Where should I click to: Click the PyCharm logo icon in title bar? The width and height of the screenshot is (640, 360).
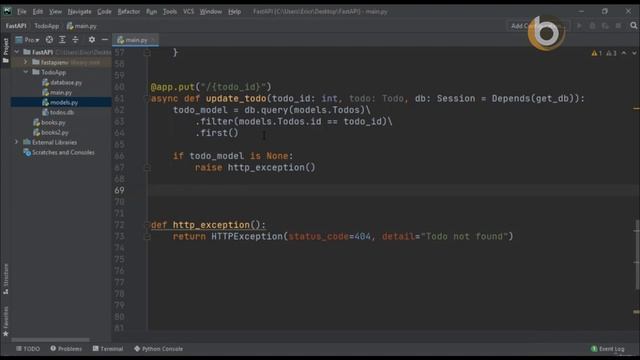point(7,11)
